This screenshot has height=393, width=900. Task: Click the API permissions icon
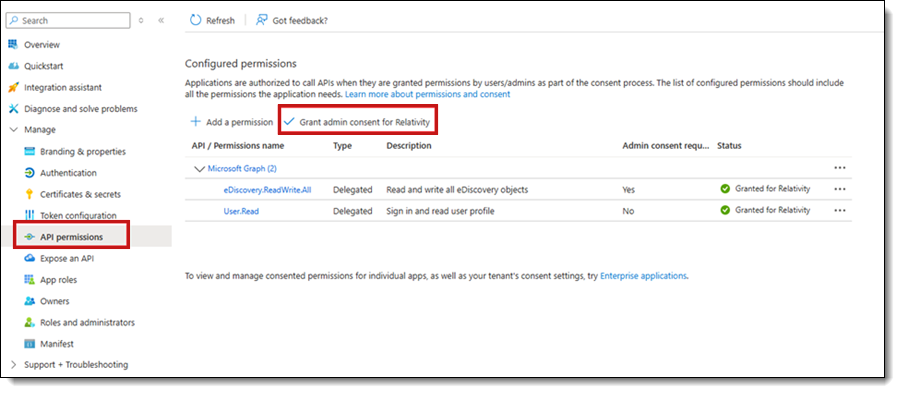point(30,237)
